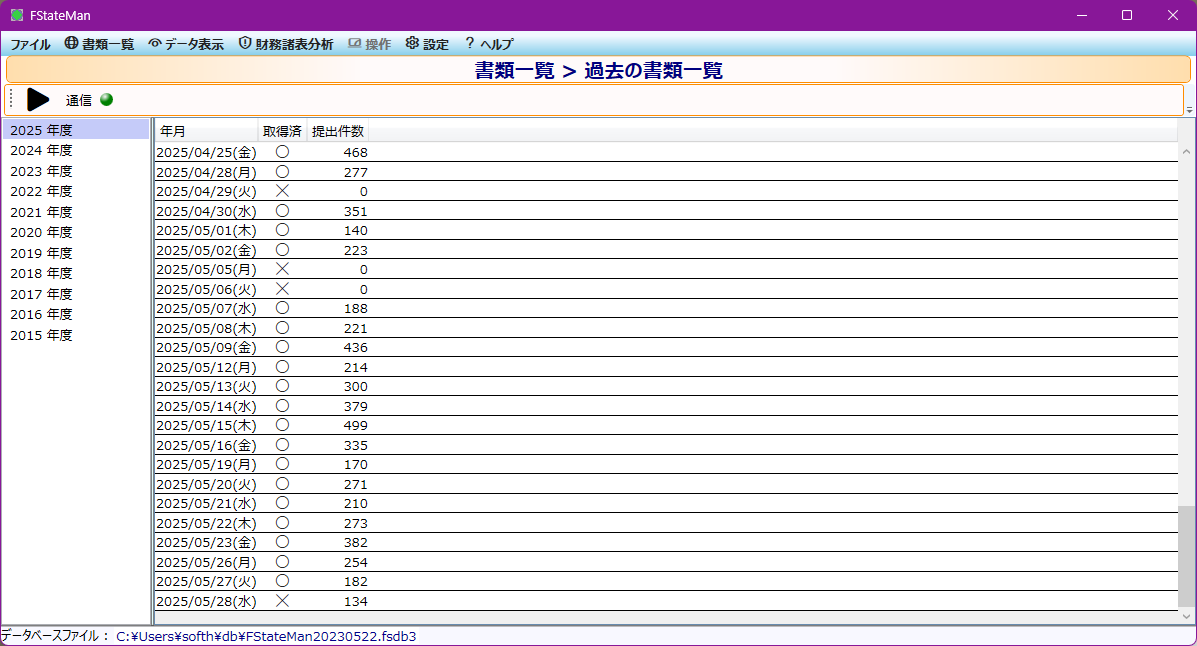1197x646 pixels.
Task: Open the データ表示 menu
Action: pyautogui.click(x=186, y=44)
